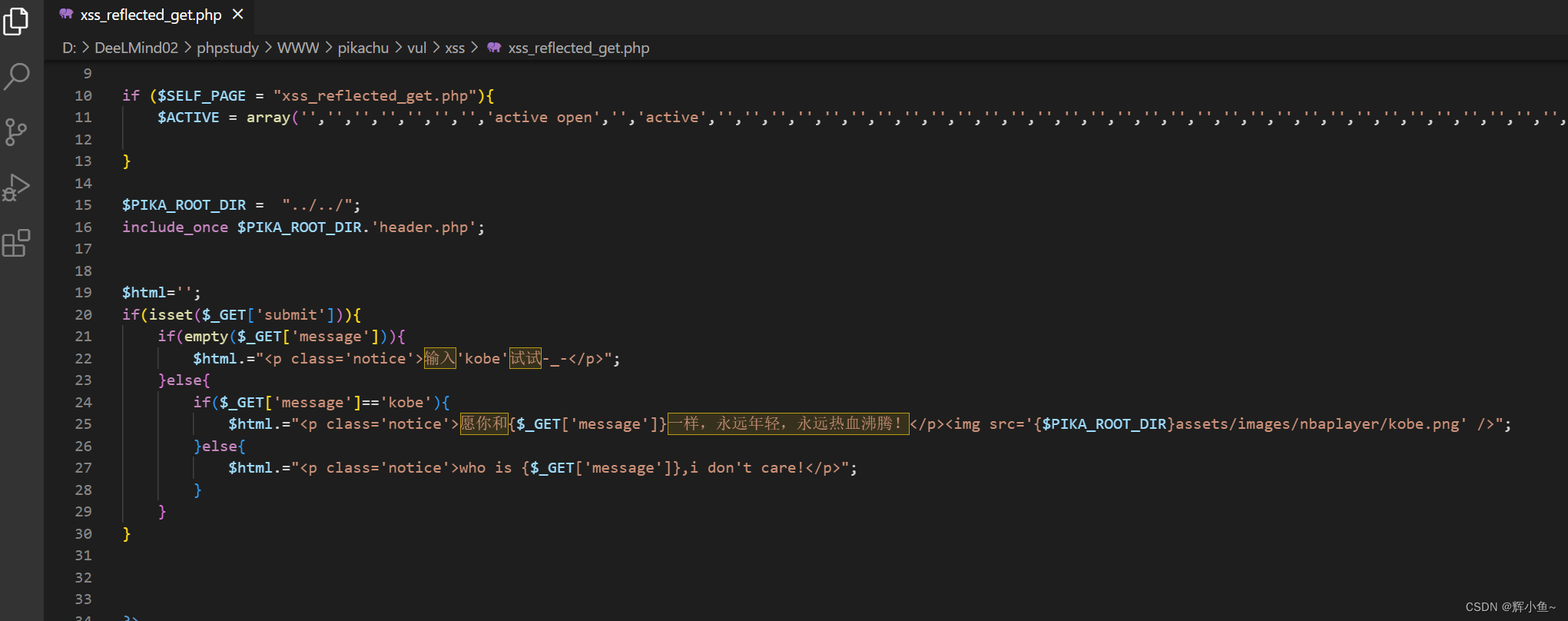Click line number 20 in the gutter

(83, 315)
